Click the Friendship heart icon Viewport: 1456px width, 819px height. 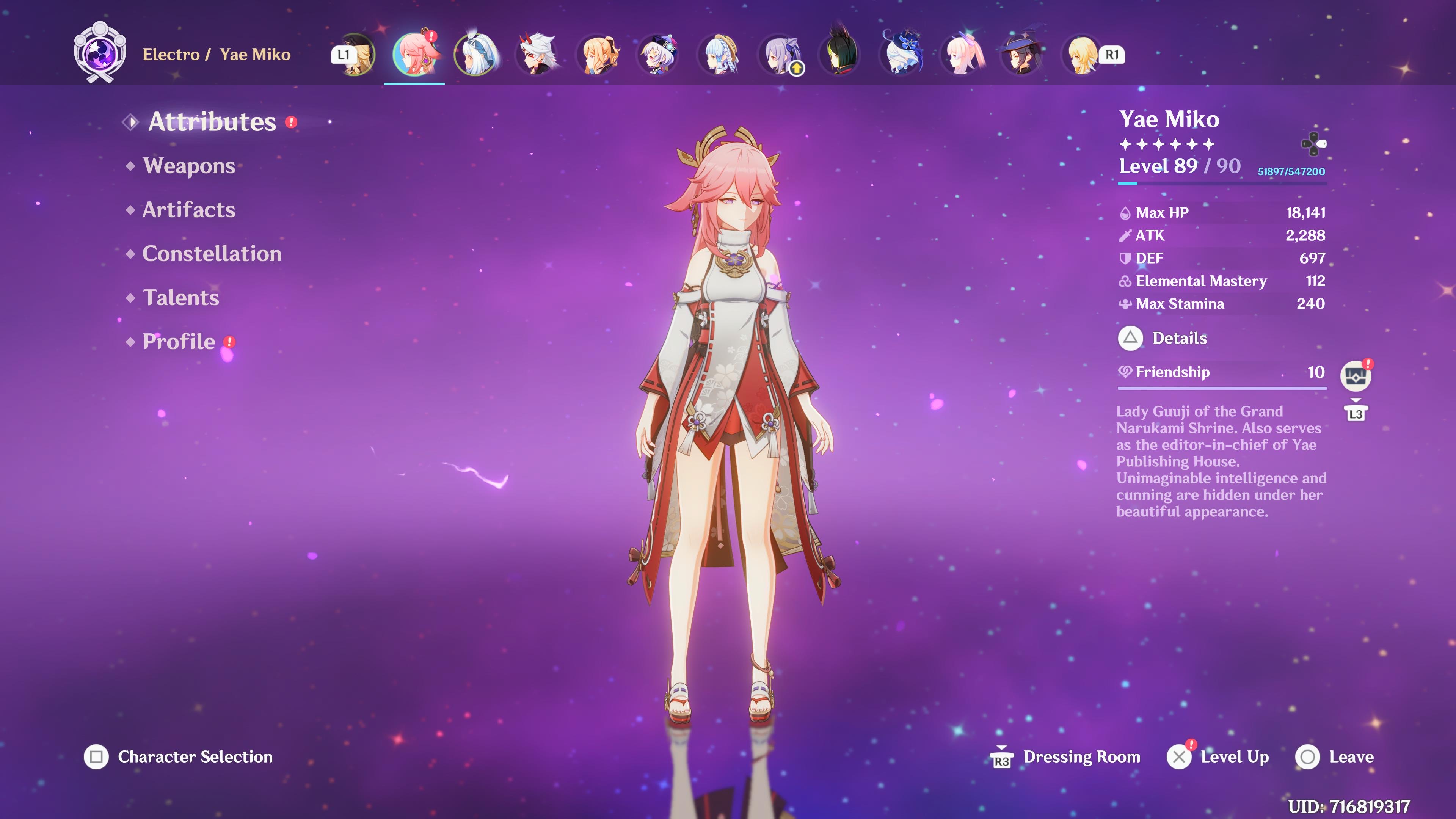[1125, 371]
